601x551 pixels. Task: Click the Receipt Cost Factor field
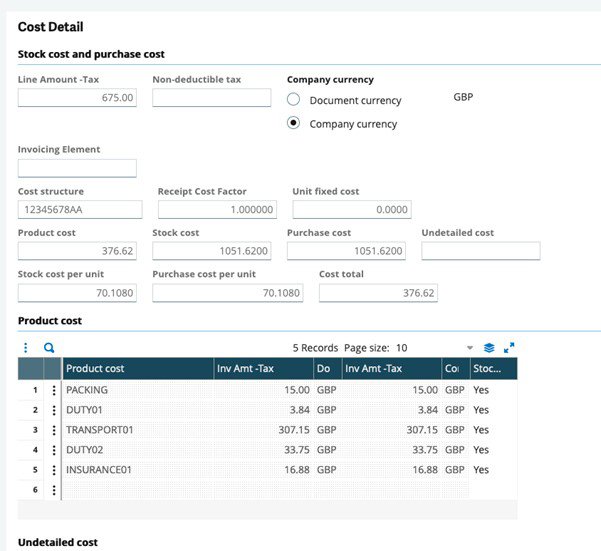(217, 210)
